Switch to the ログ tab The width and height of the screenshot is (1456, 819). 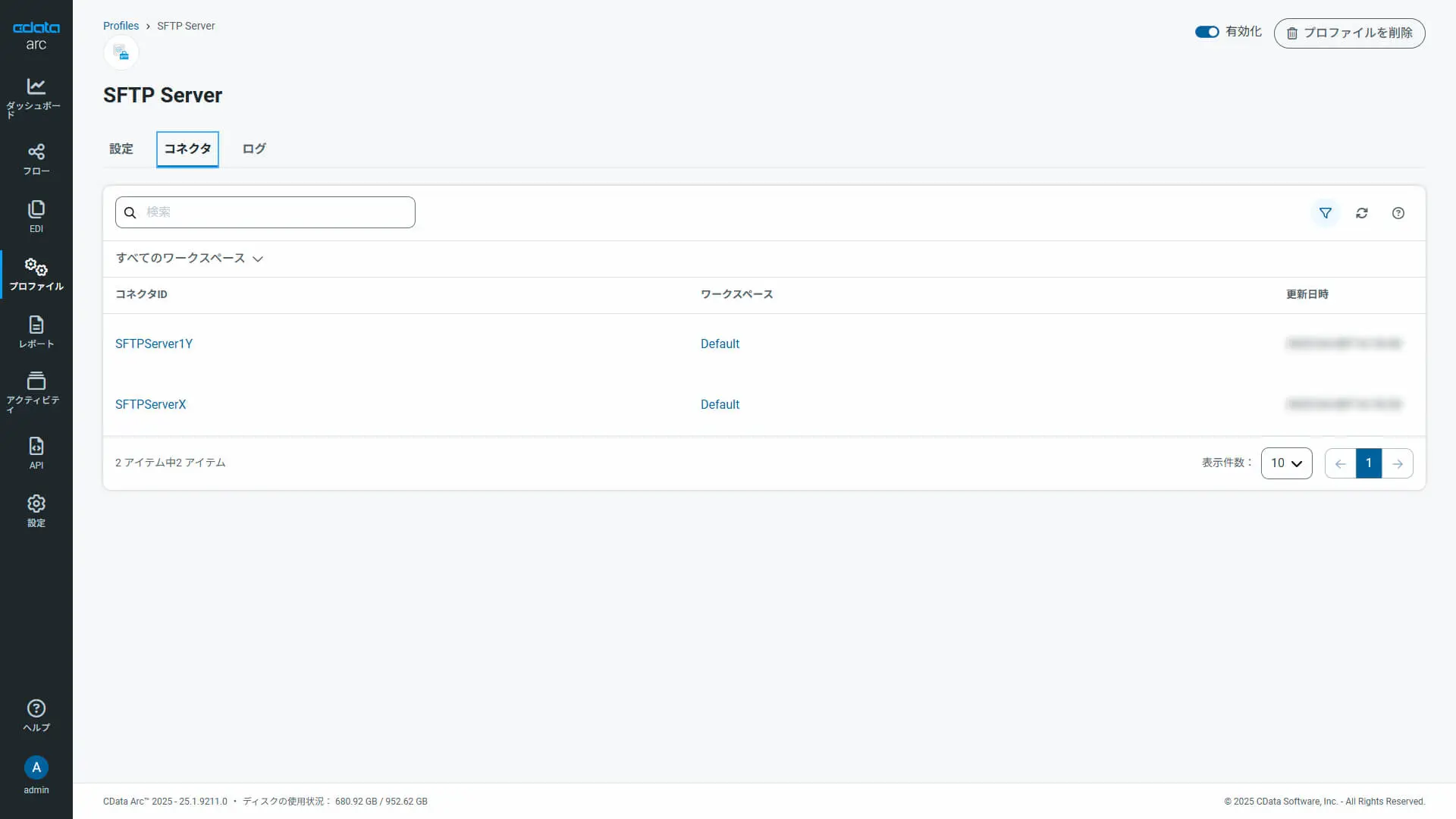pyautogui.click(x=254, y=149)
